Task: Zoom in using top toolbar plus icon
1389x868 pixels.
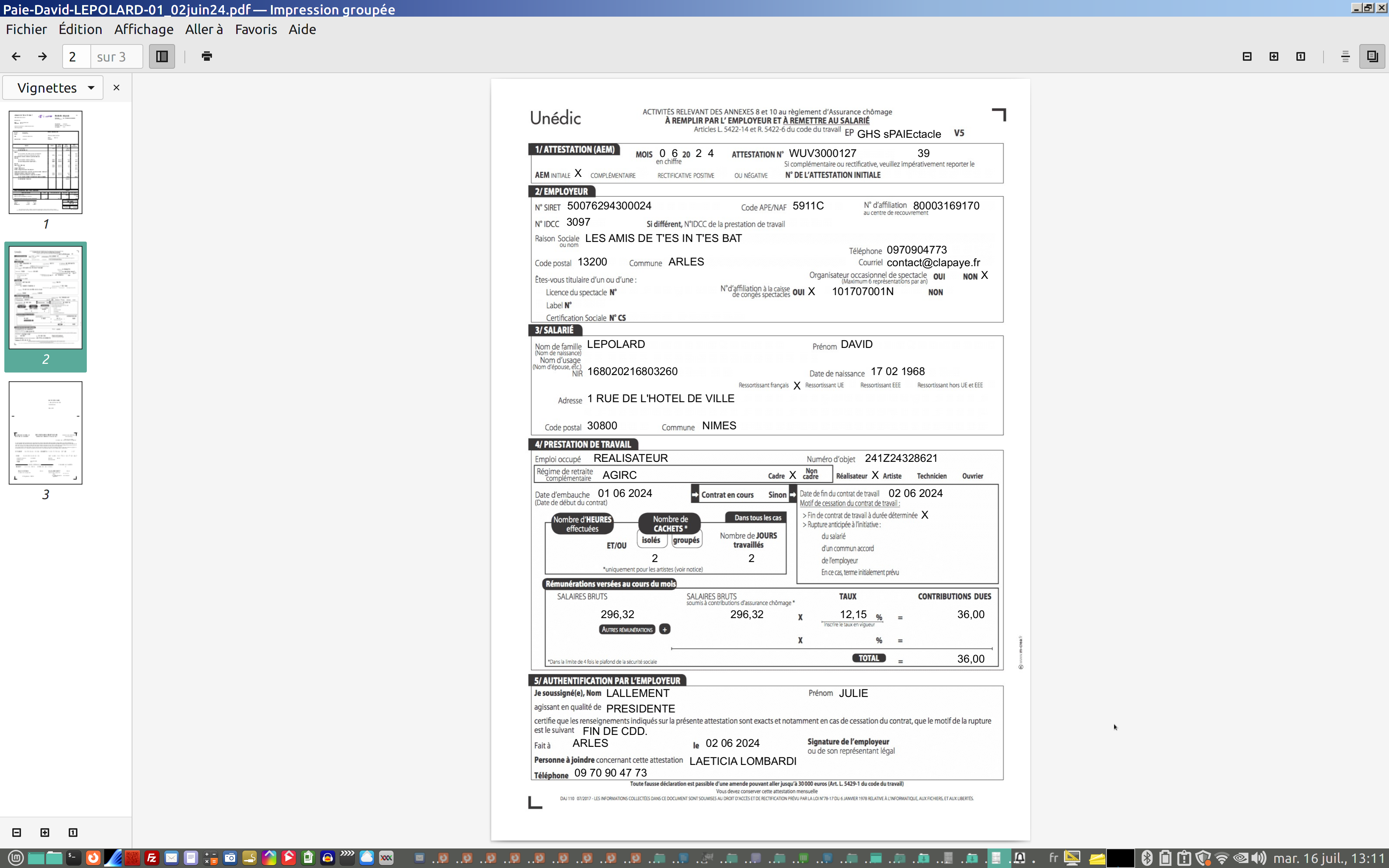Action: [1274, 56]
